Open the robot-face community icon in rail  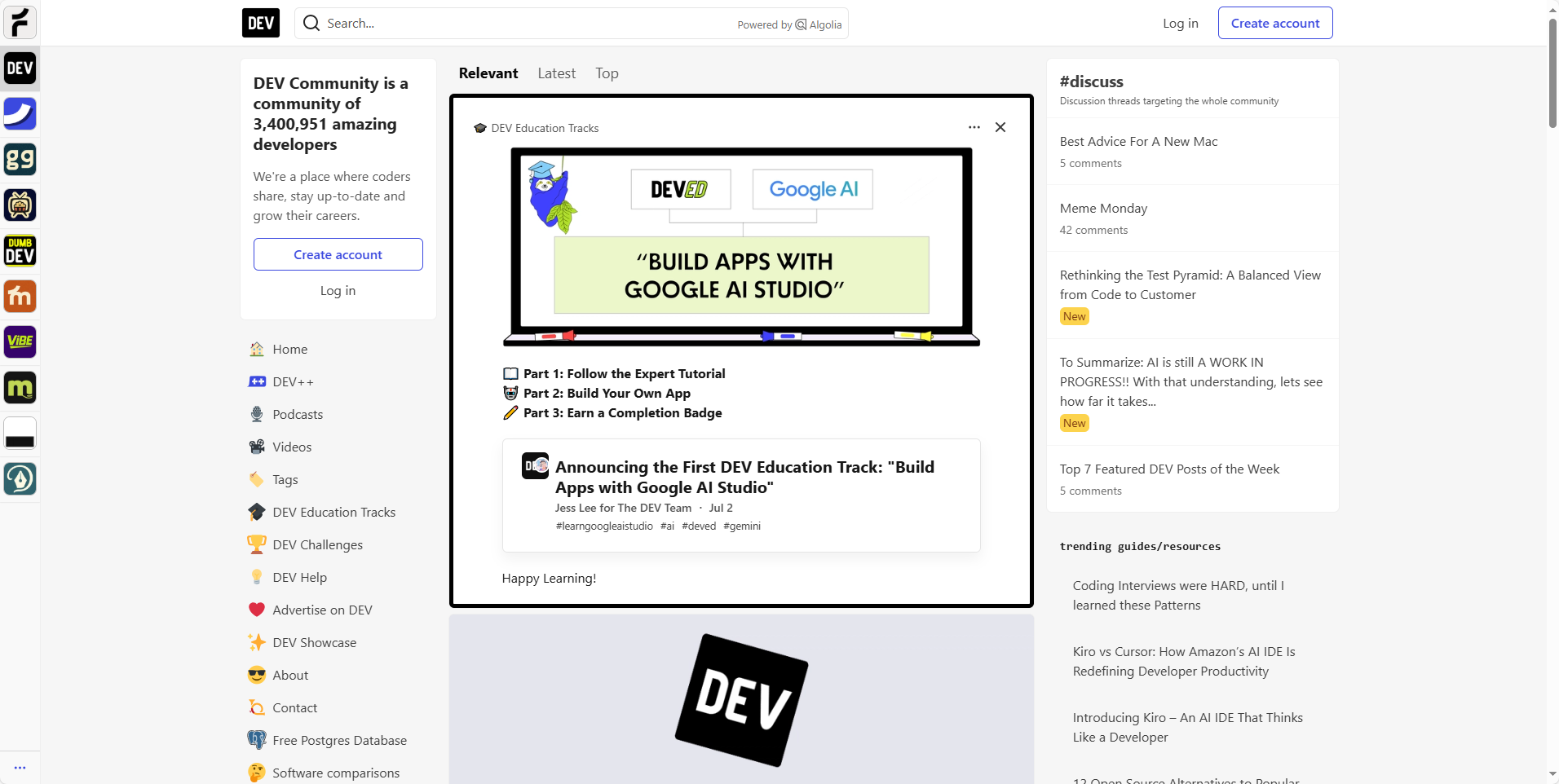(20, 205)
